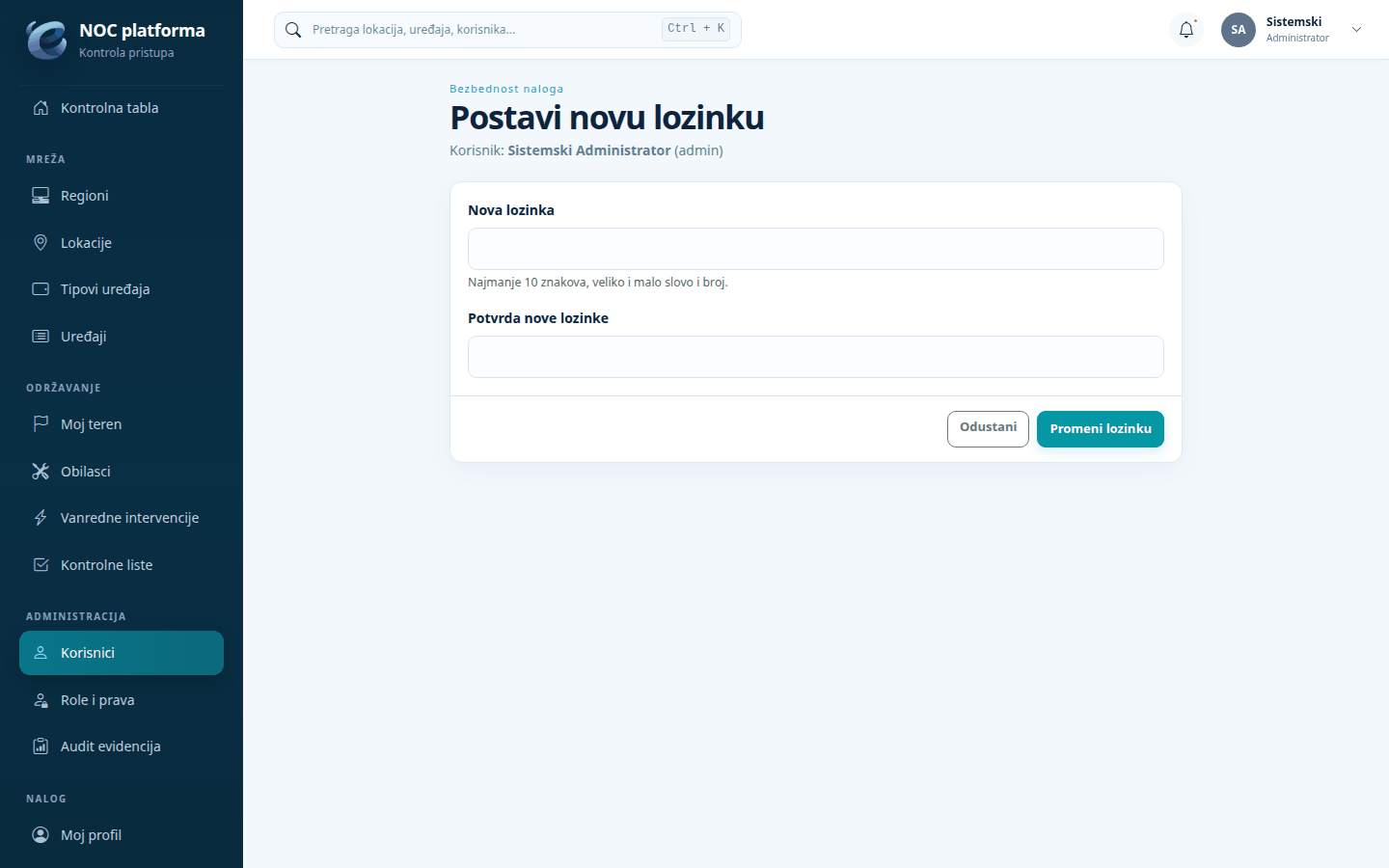Click the Audit evidencija chart icon
The image size is (1389, 868).
coord(41,746)
